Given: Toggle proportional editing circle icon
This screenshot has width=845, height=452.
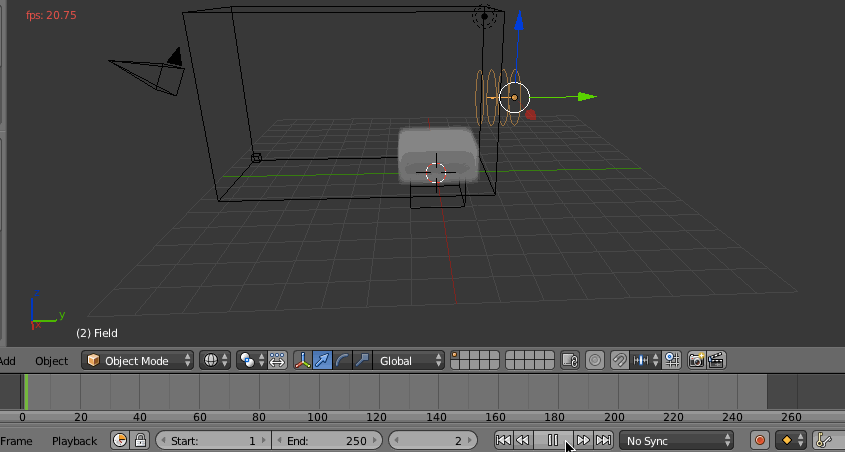Looking at the screenshot, I should 595,360.
